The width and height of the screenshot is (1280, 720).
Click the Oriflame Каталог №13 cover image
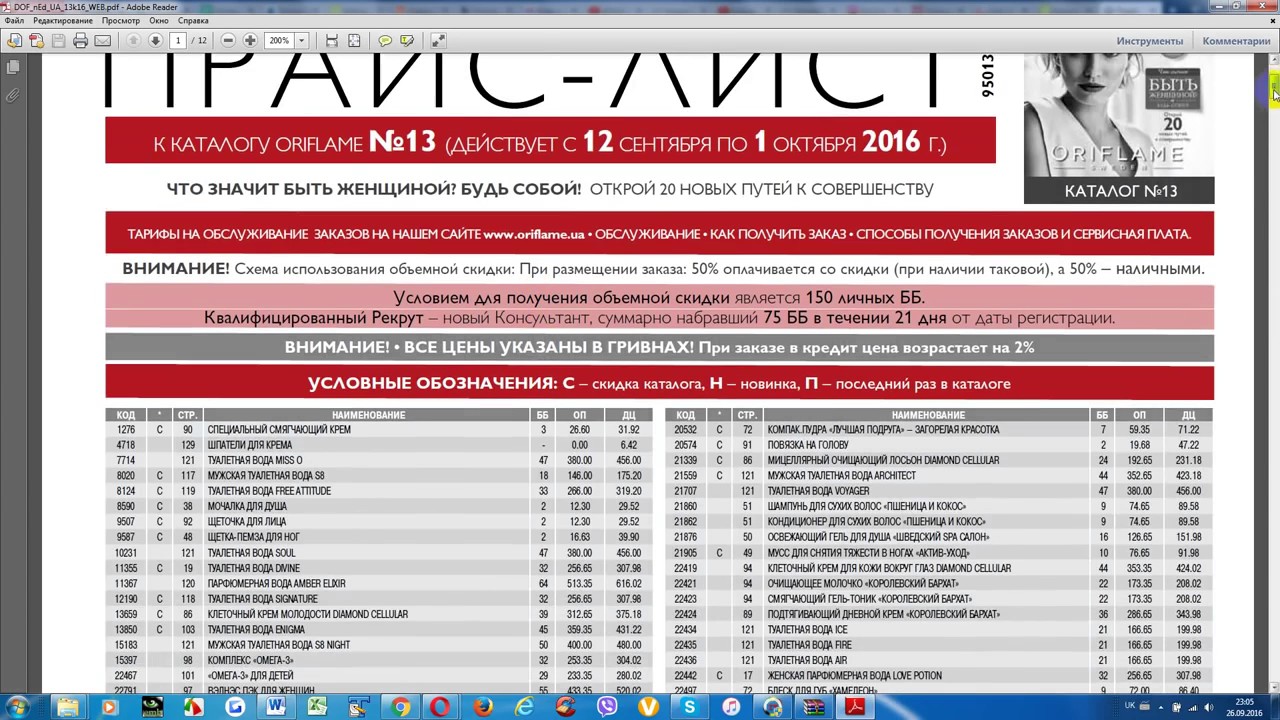(x=1119, y=129)
